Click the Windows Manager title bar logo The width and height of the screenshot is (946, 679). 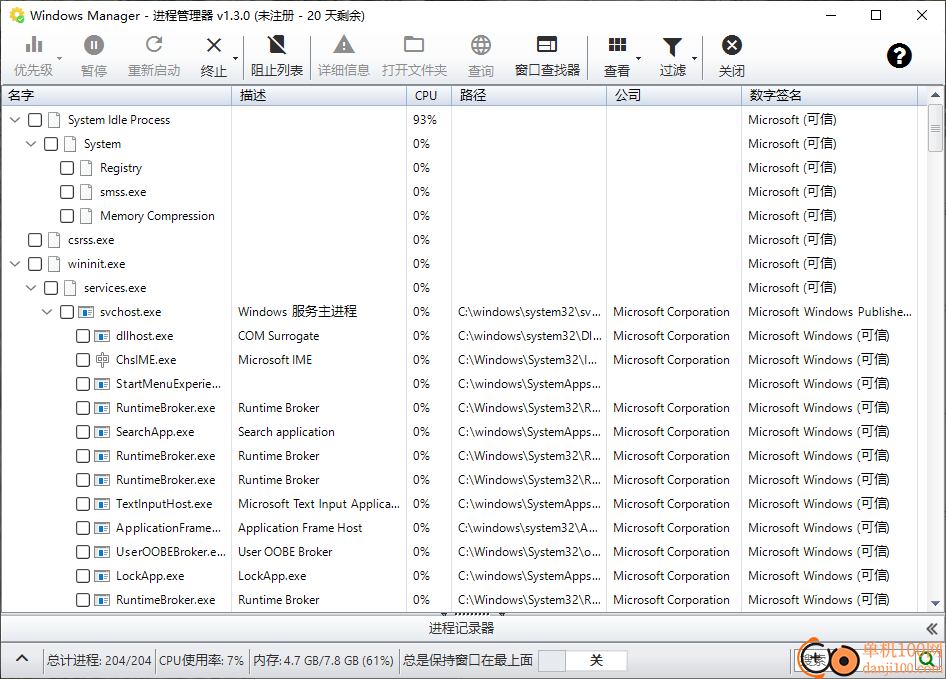click(x=17, y=15)
